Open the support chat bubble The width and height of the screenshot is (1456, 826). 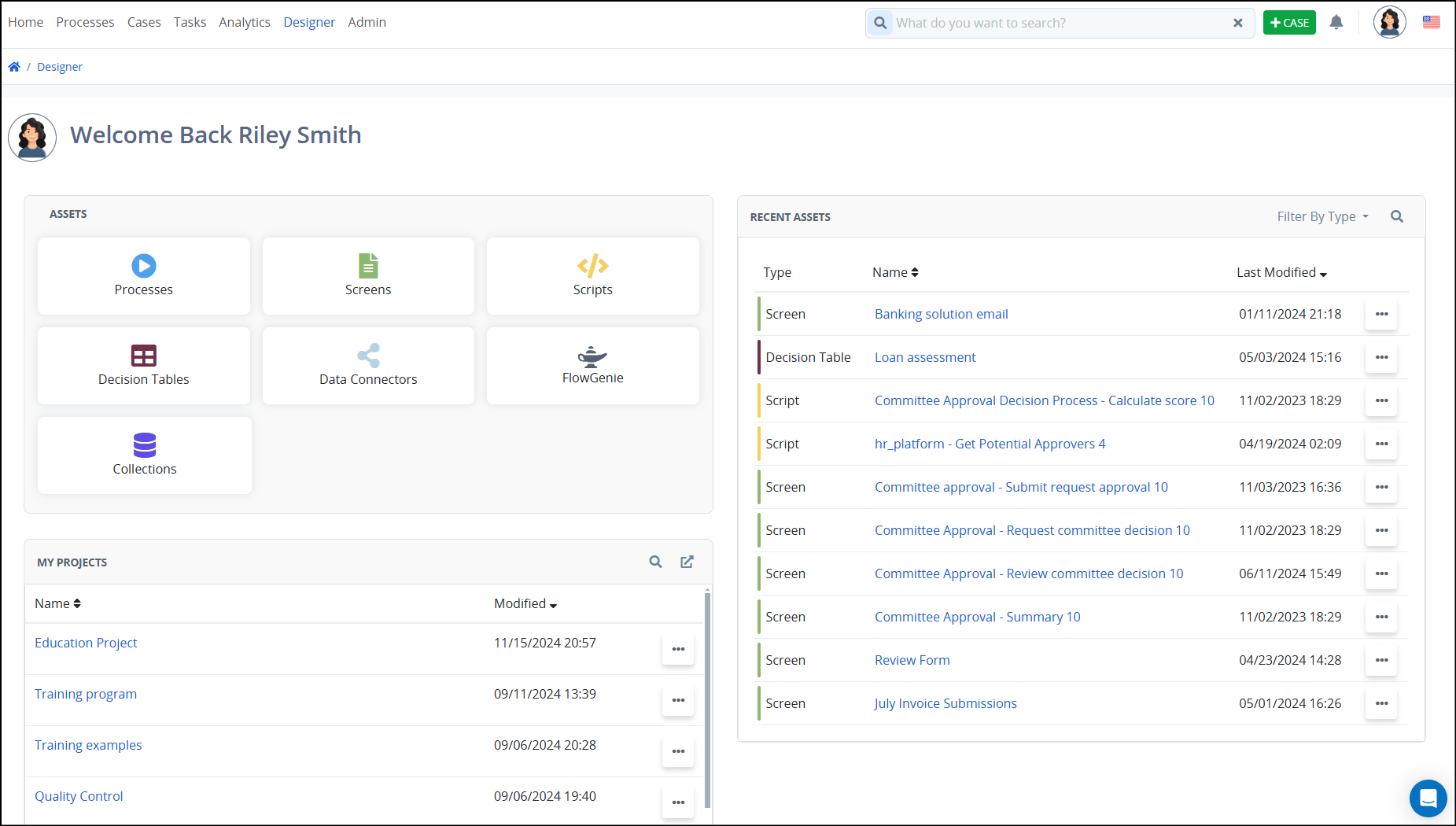pyautogui.click(x=1428, y=798)
